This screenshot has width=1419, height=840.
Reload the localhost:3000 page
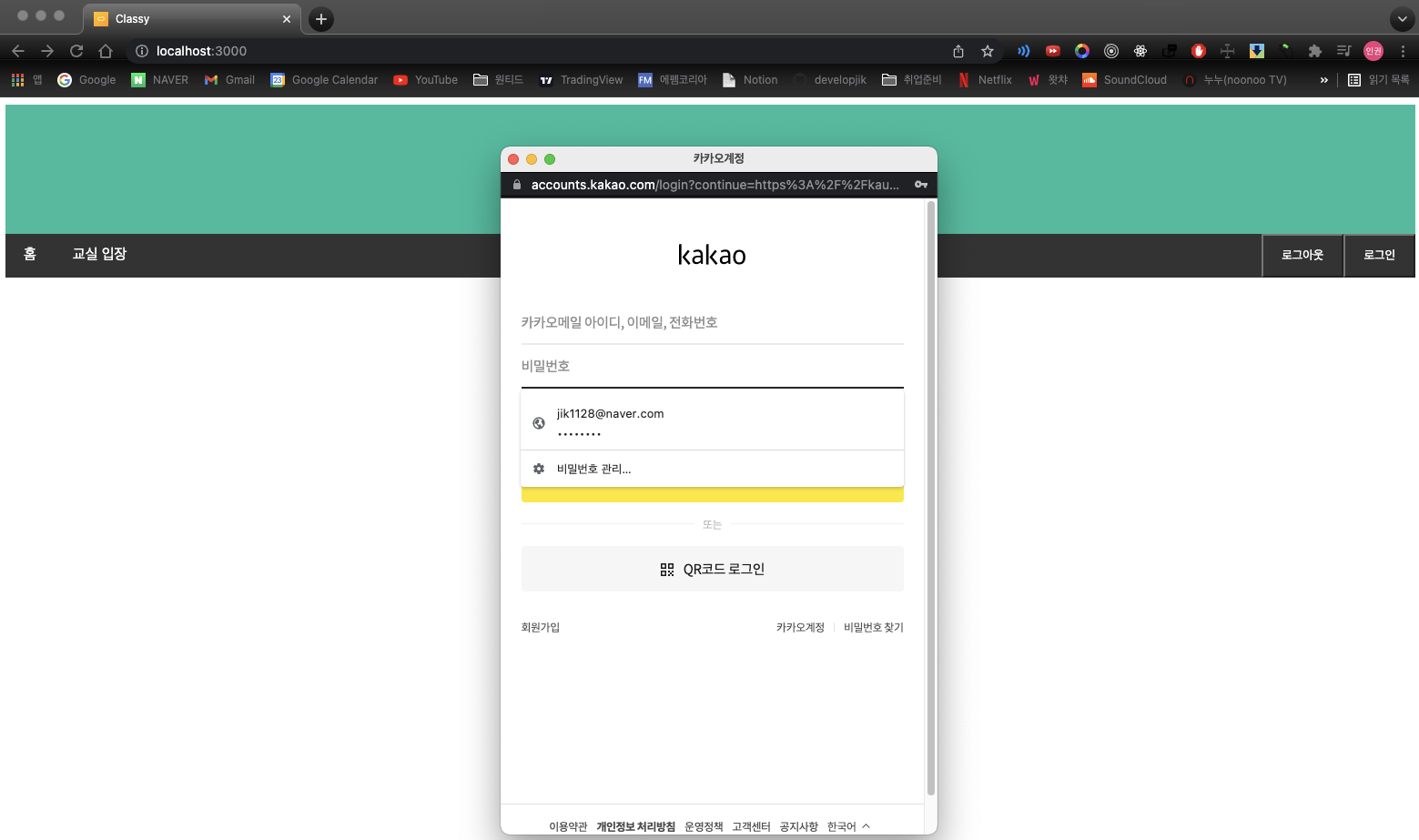pos(76,51)
